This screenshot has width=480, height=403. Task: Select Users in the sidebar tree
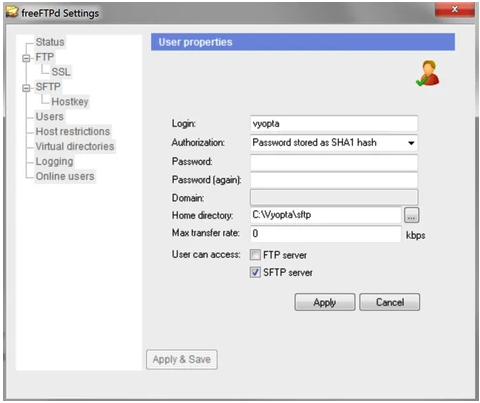click(x=49, y=116)
